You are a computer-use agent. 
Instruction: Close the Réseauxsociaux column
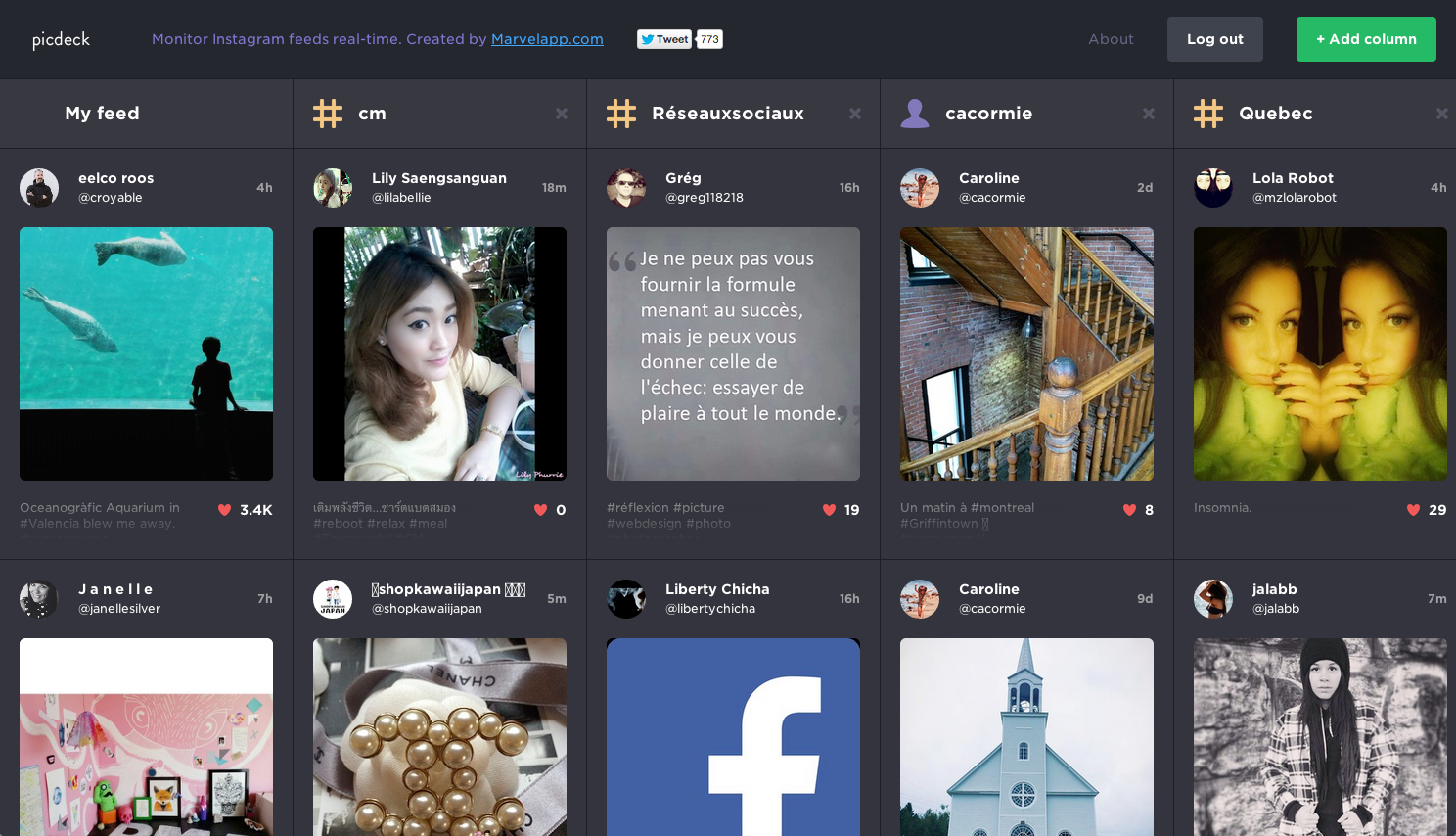point(855,114)
